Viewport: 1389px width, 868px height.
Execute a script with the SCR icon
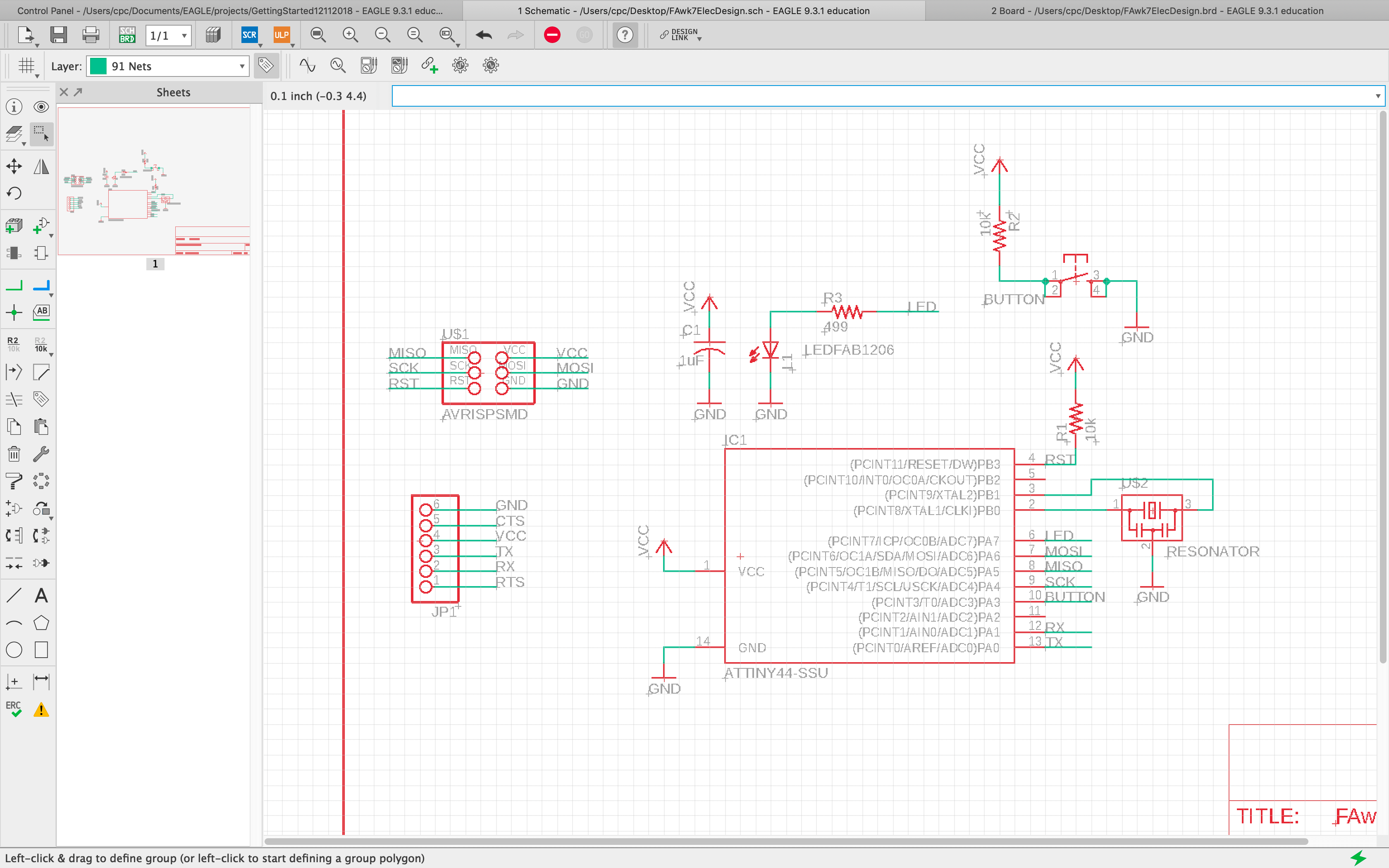point(249,35)
